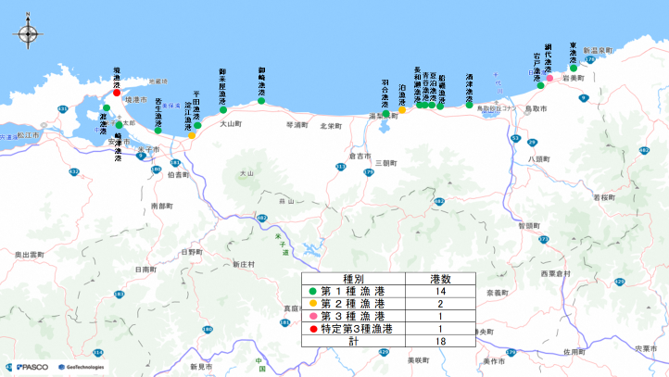Click yellow 第2種漁港 legend dot
Viewport: 669px width, 377px height.
click(313, 304)
